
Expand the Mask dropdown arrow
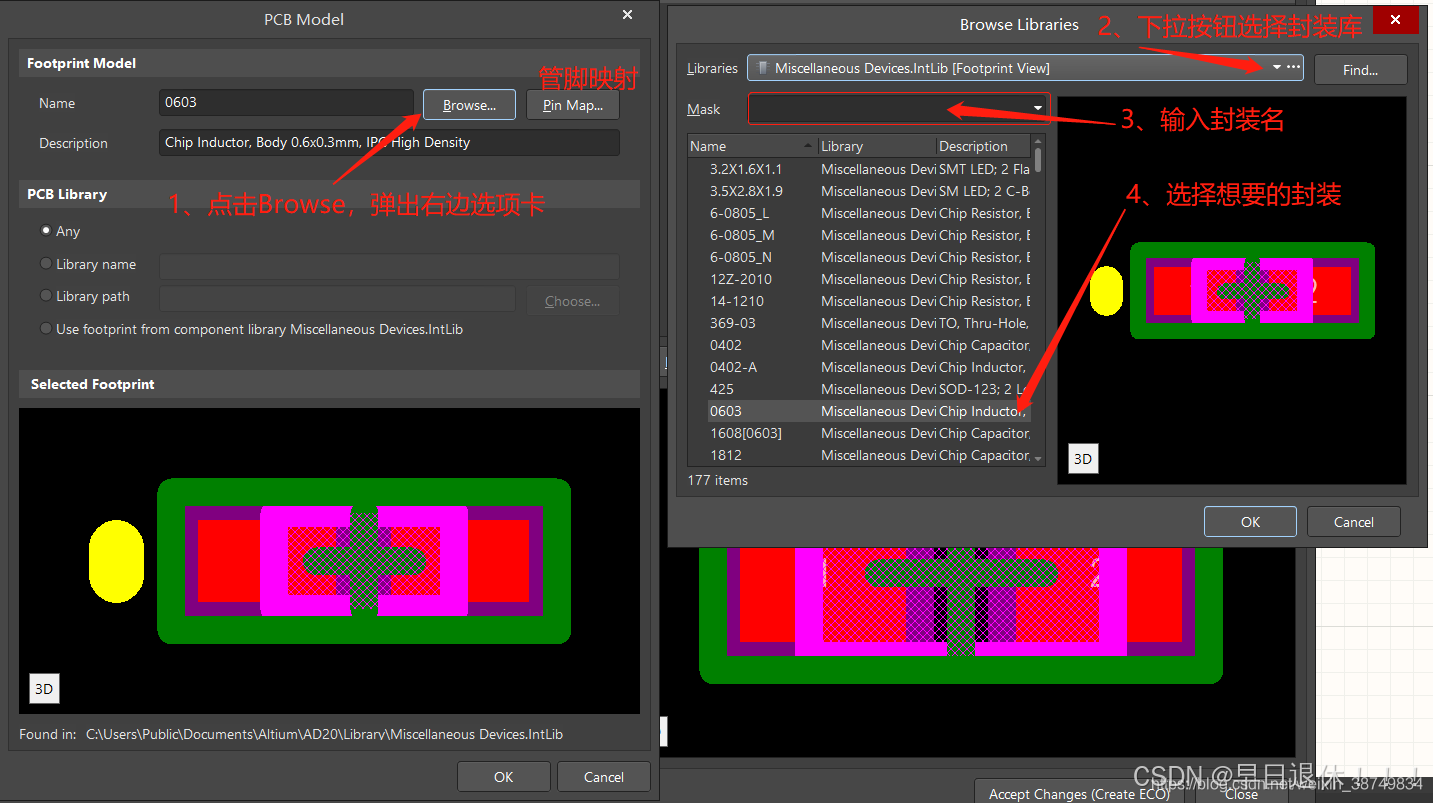(1039, 108)
